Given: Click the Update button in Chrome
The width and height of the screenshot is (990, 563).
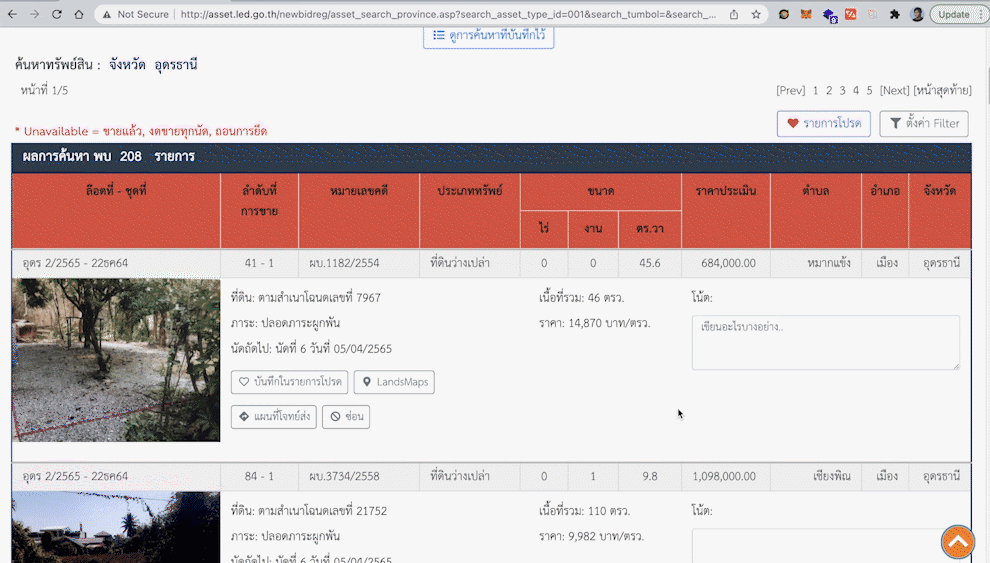Looking at the screenshot, I should point(953,14).
